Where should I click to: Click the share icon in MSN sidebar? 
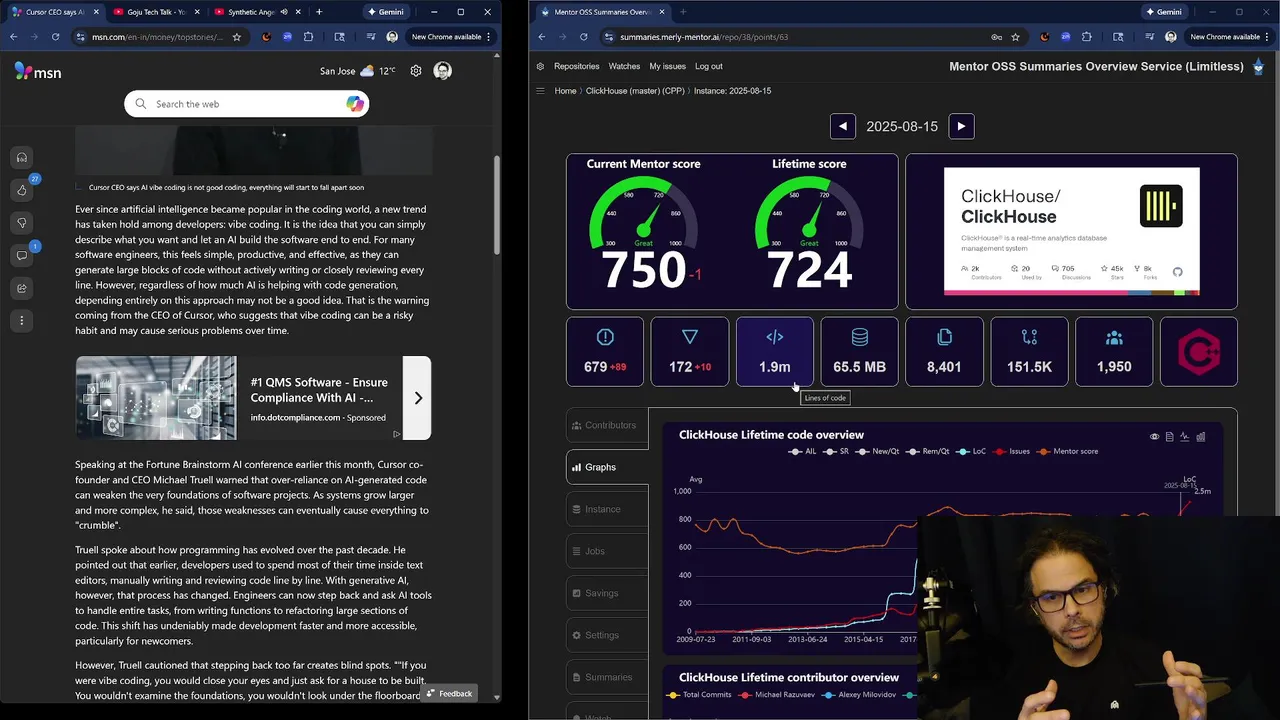coord(22,288)
